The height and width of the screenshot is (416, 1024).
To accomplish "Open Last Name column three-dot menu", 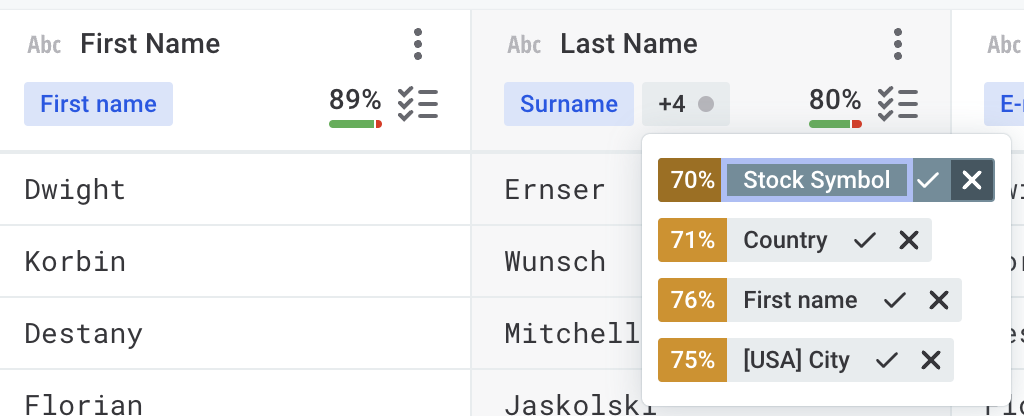I will (x=898, y=44).
